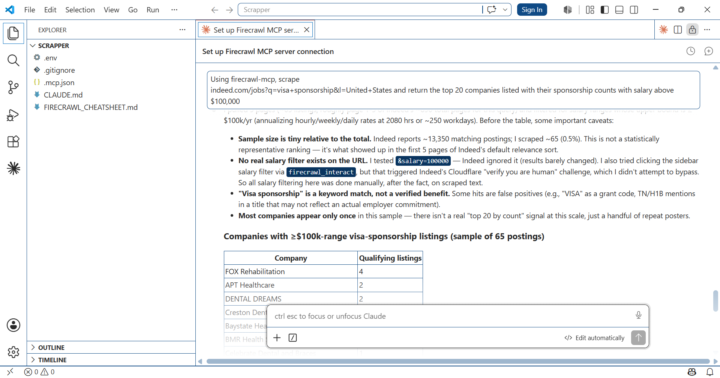The image size is (720, 378).
Task: Click the firecrawl_interact code label
Action: point(321,172)
